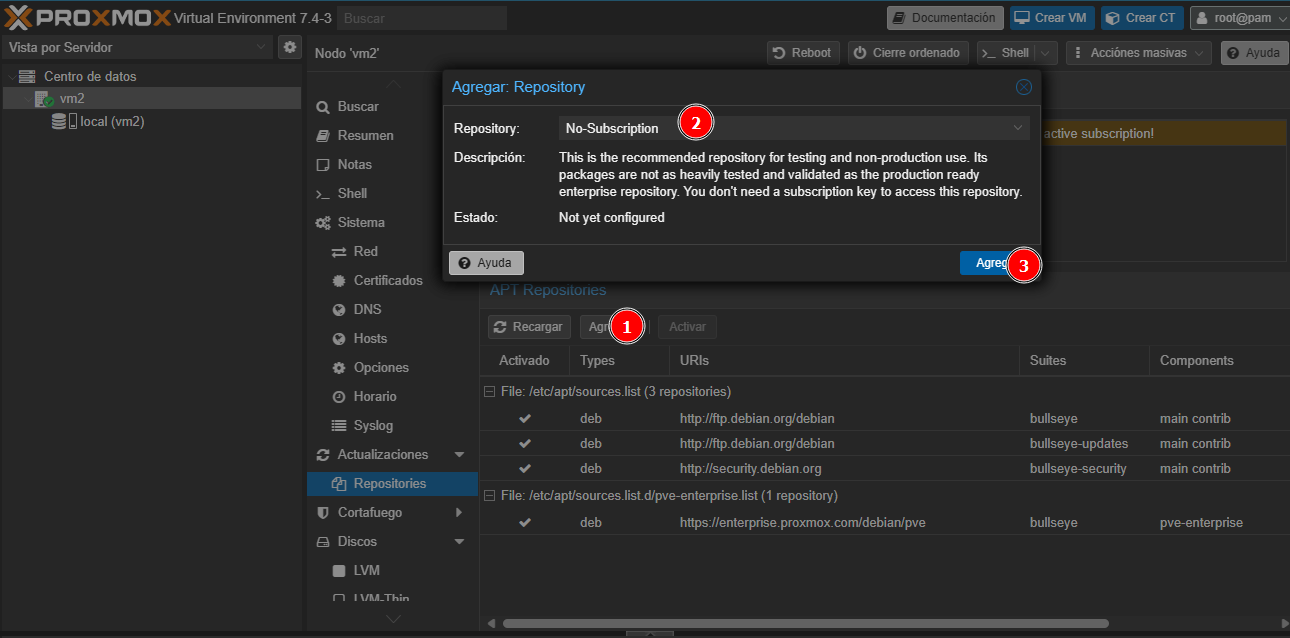Click checkmark of bullseye-updates row

point(525,443)
